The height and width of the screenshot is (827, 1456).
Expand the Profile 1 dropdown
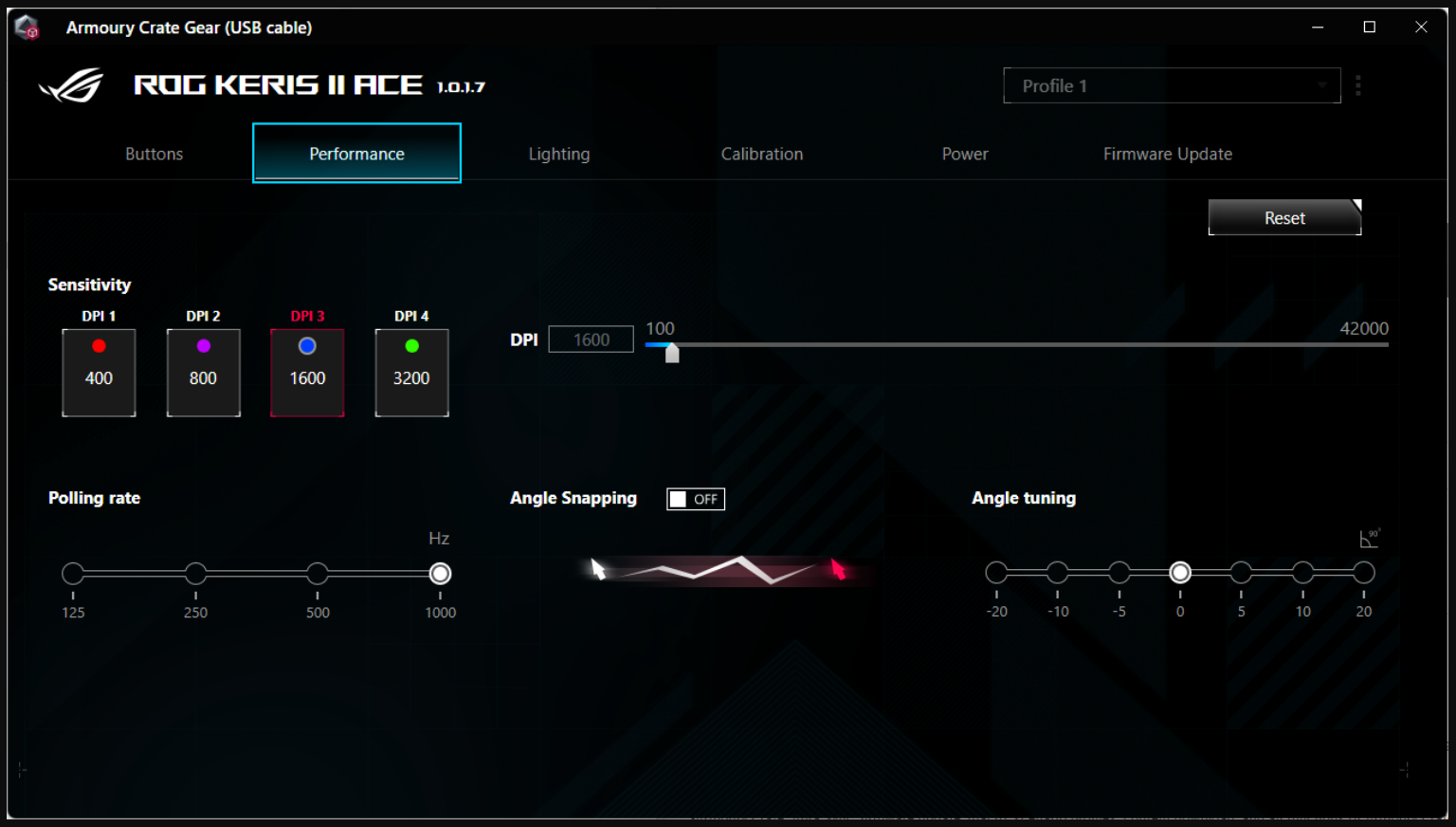1172,85
